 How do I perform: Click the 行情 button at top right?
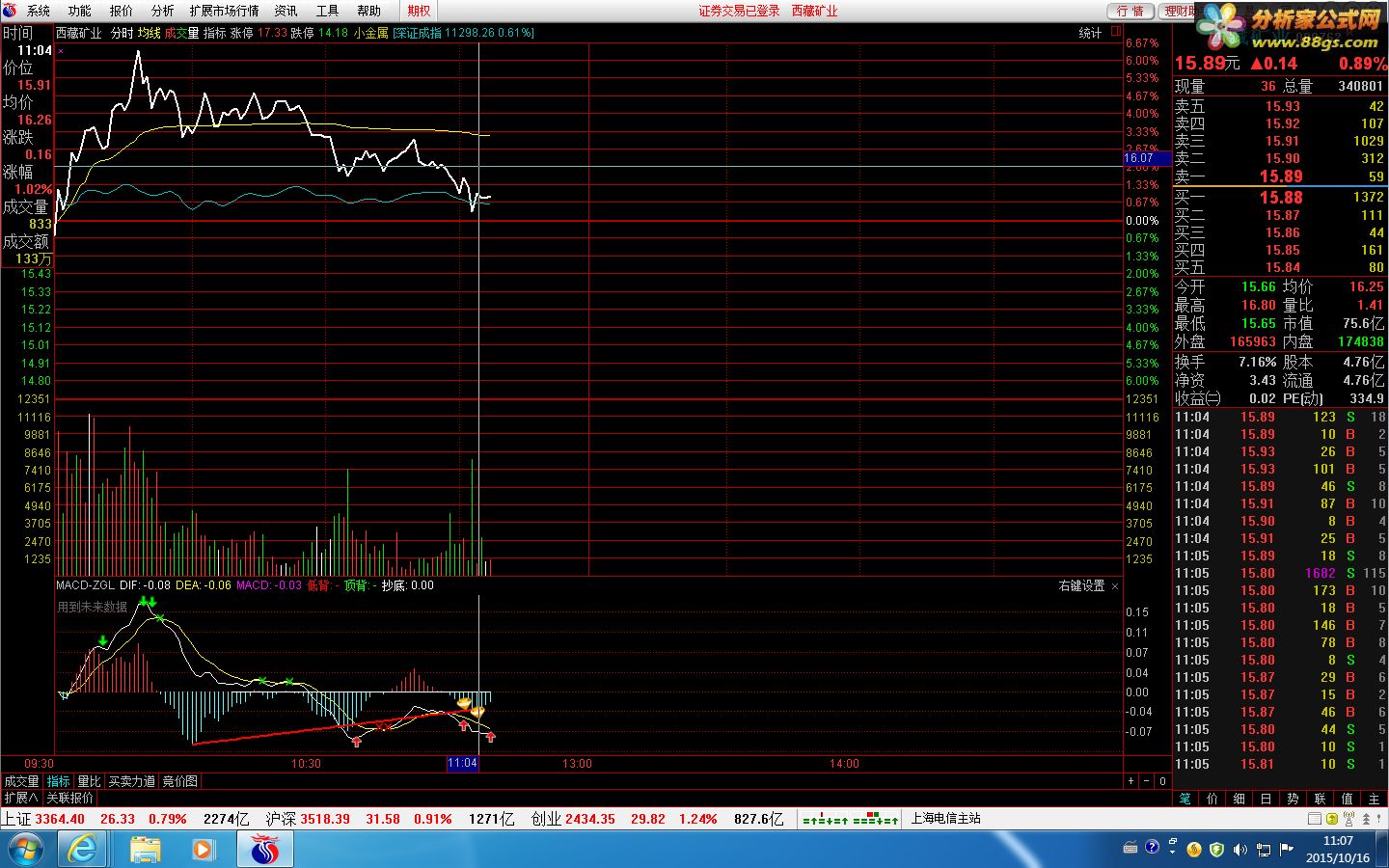point(1130,11)
